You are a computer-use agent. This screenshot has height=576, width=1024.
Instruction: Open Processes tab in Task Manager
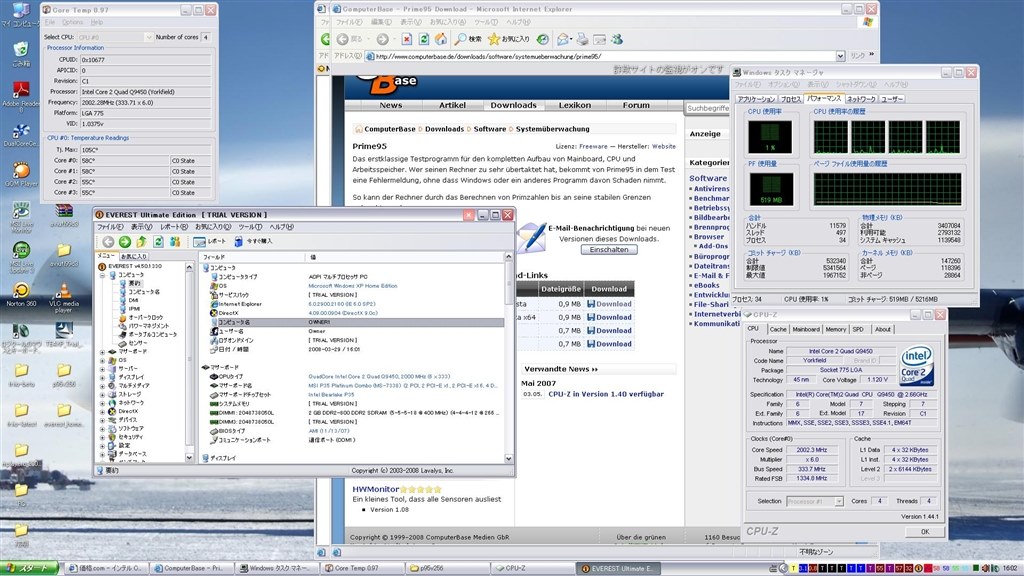pos(791,99)
